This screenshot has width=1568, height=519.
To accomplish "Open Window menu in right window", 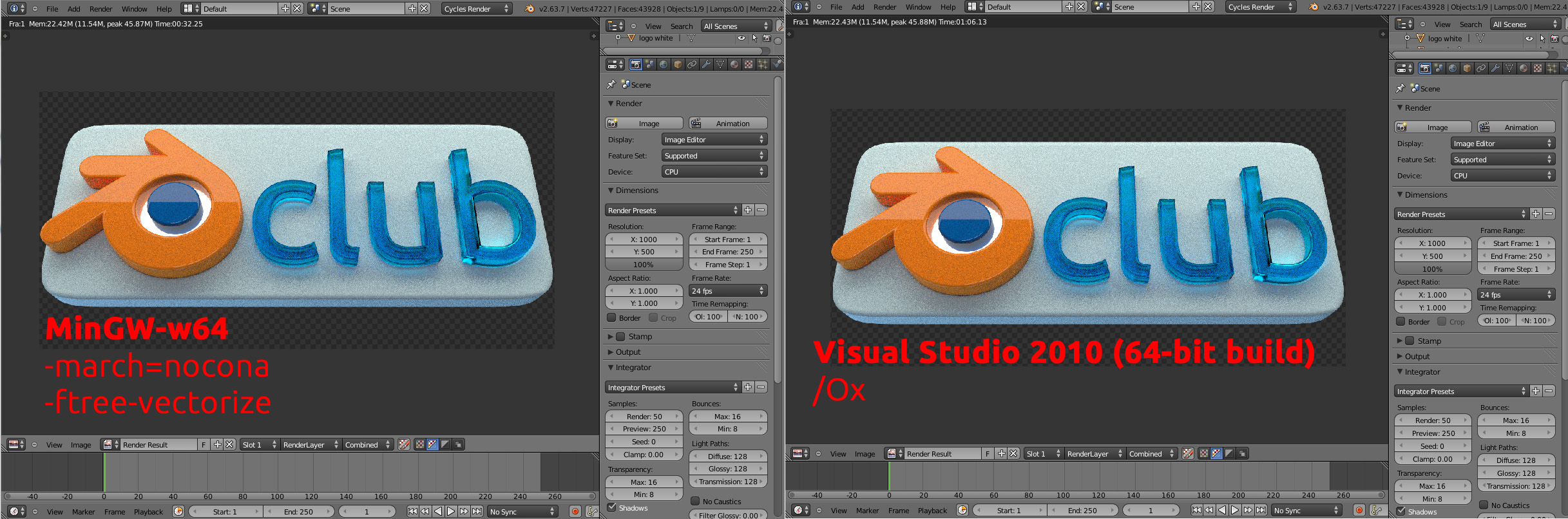I will 918,7.
